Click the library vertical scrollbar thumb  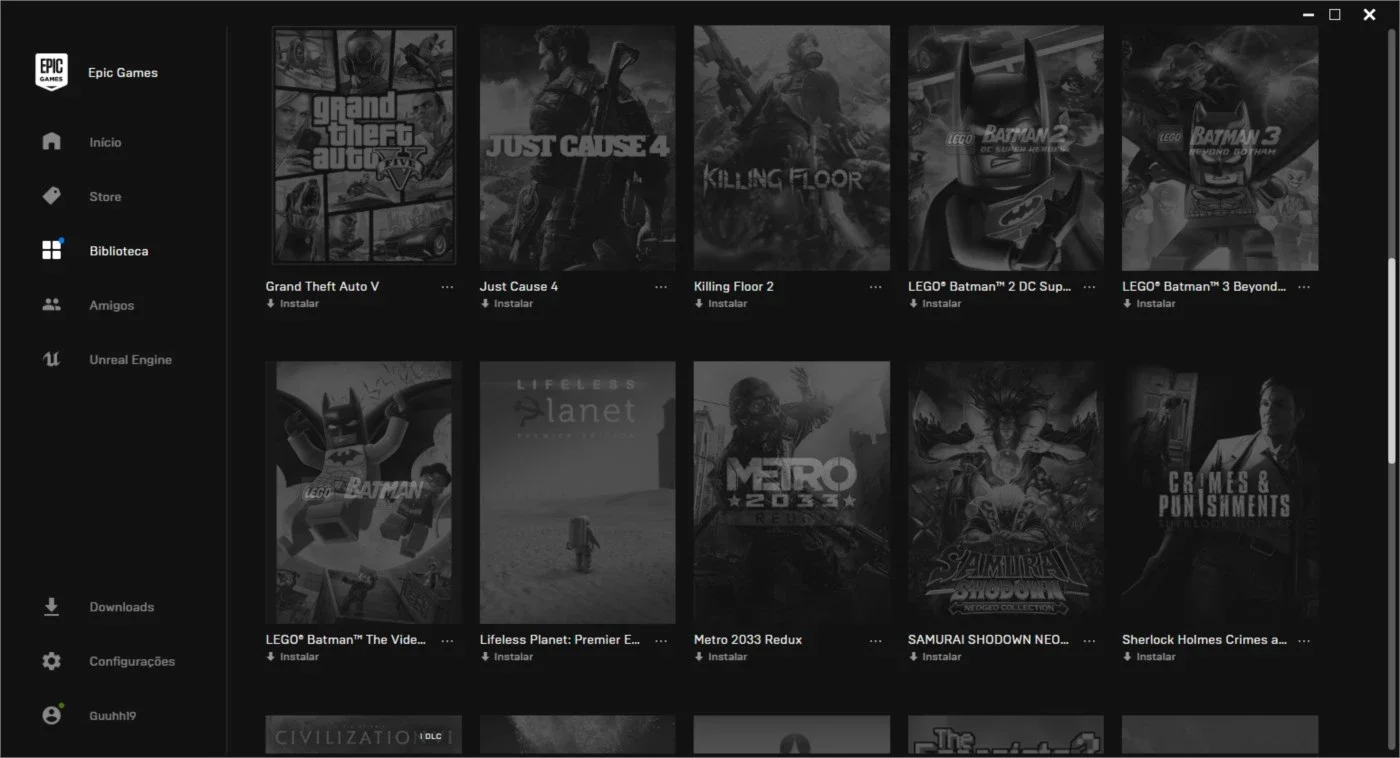pos(1391,360)
